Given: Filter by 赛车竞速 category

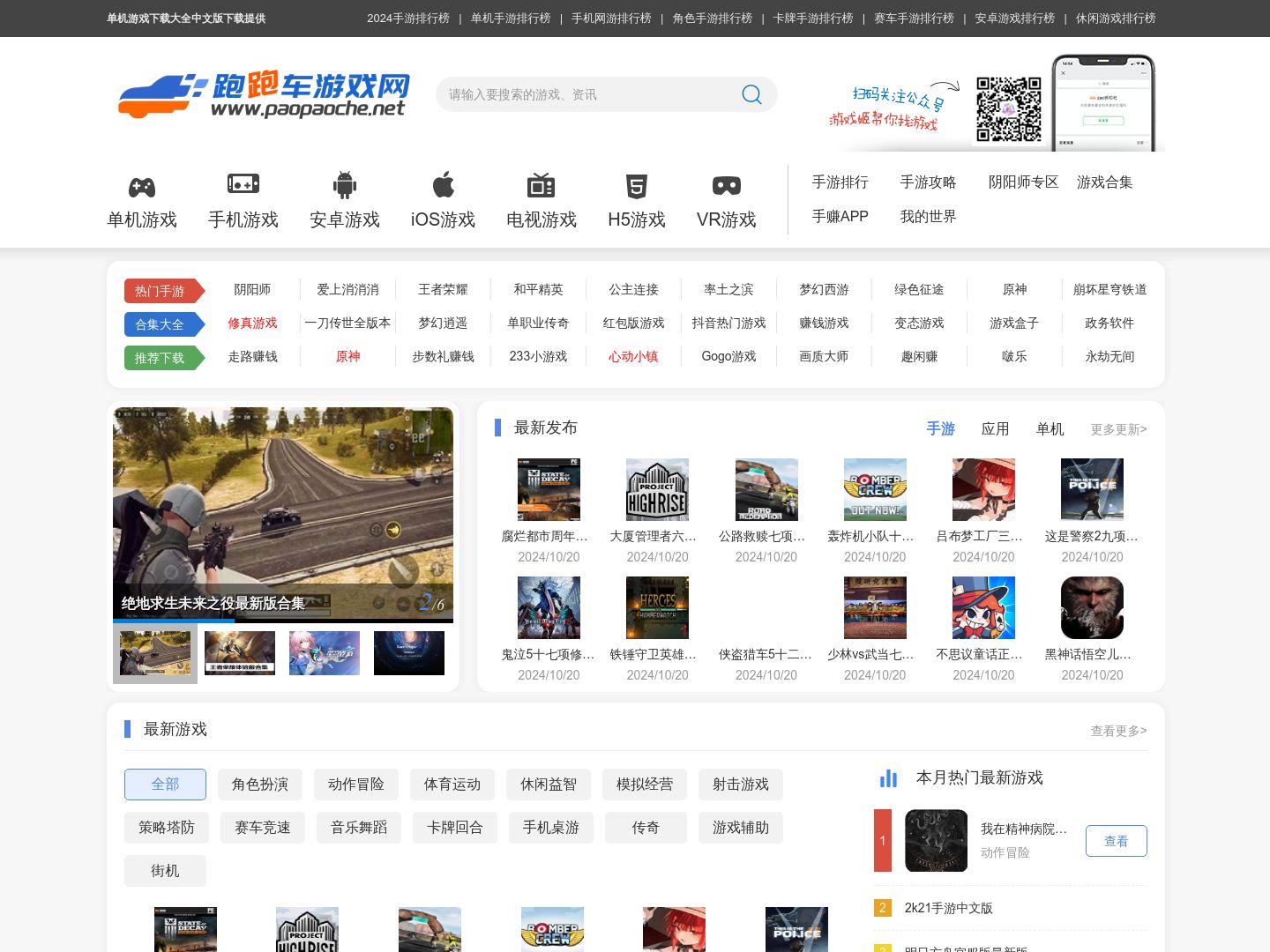Looking at the screenshot, I should click(263, 828).
